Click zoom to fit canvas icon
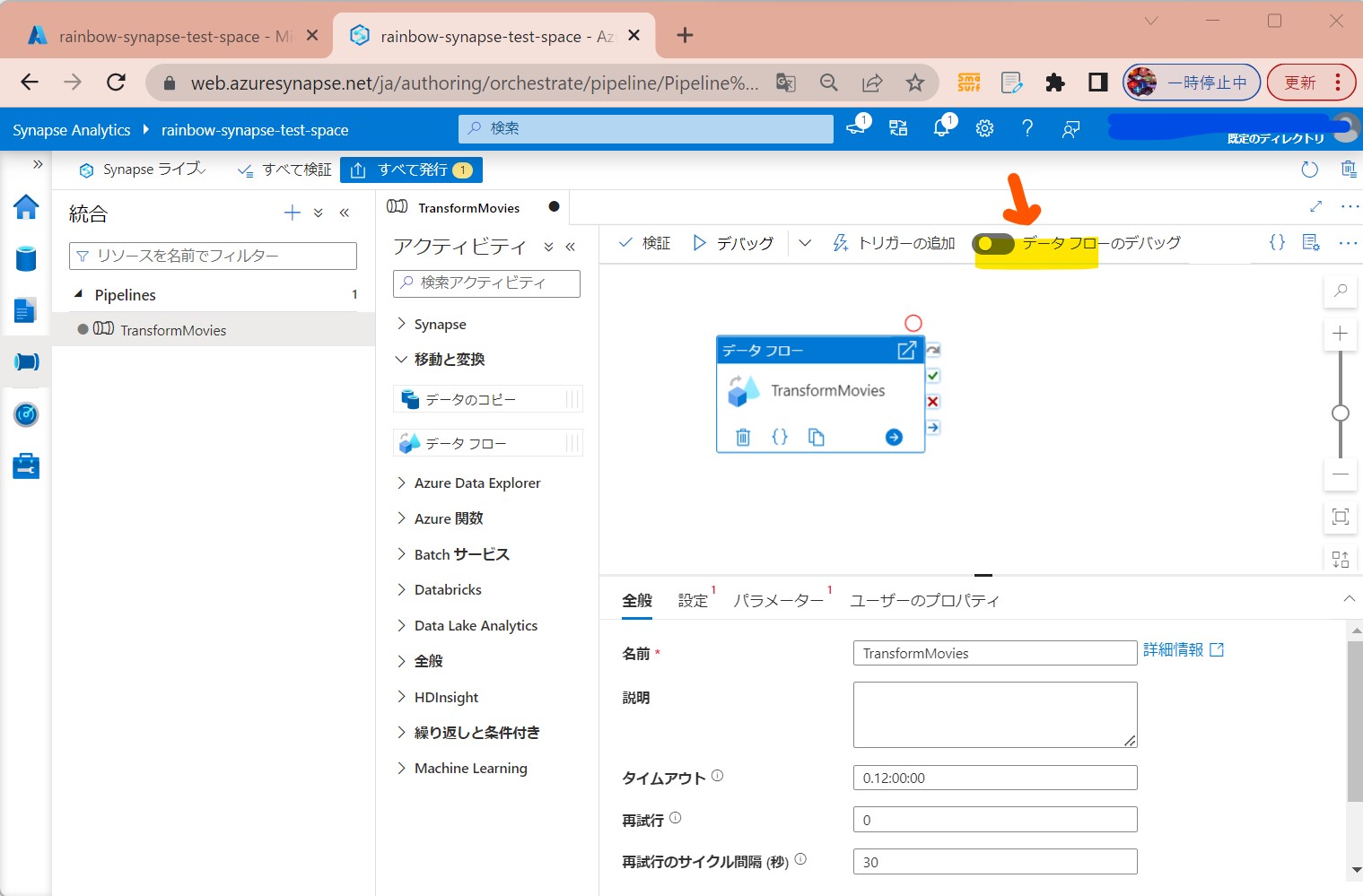This screenshot has width=1363, height=896. [1341, 517]
